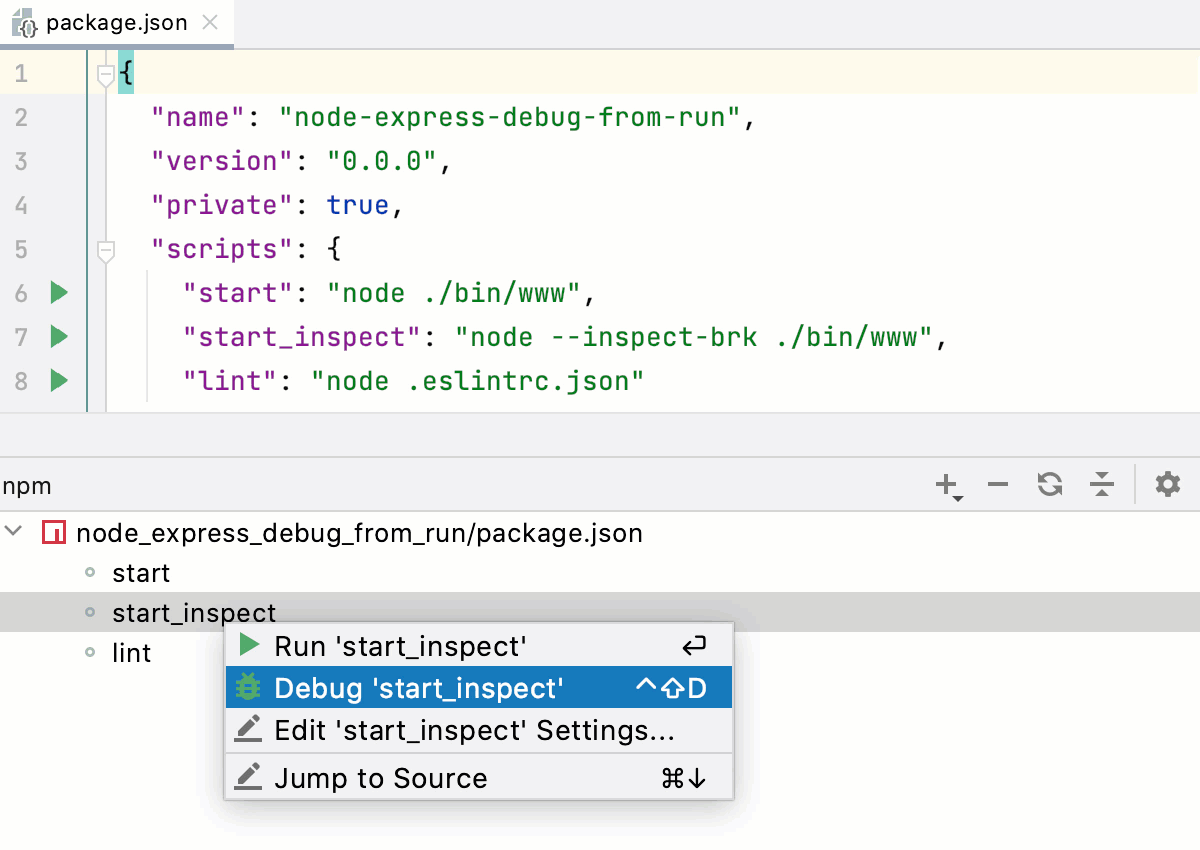Image resolution: width=1200 pixels, height=850 pixels.
Task: Click the remove (minus) icon in npm toolbar
Action: pos(998,485)
